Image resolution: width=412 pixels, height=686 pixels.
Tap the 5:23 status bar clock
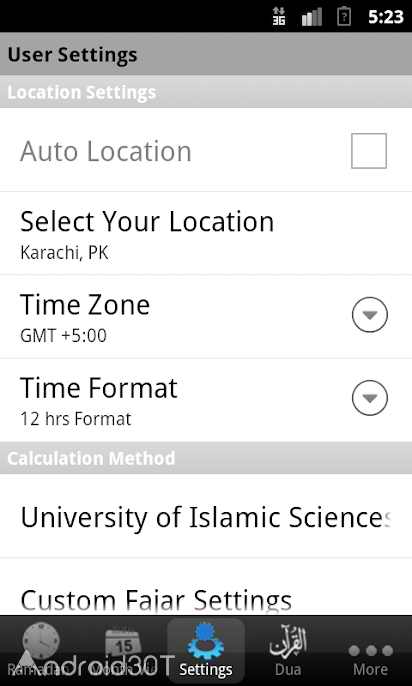pyautogui.click(x=385, y=17)
